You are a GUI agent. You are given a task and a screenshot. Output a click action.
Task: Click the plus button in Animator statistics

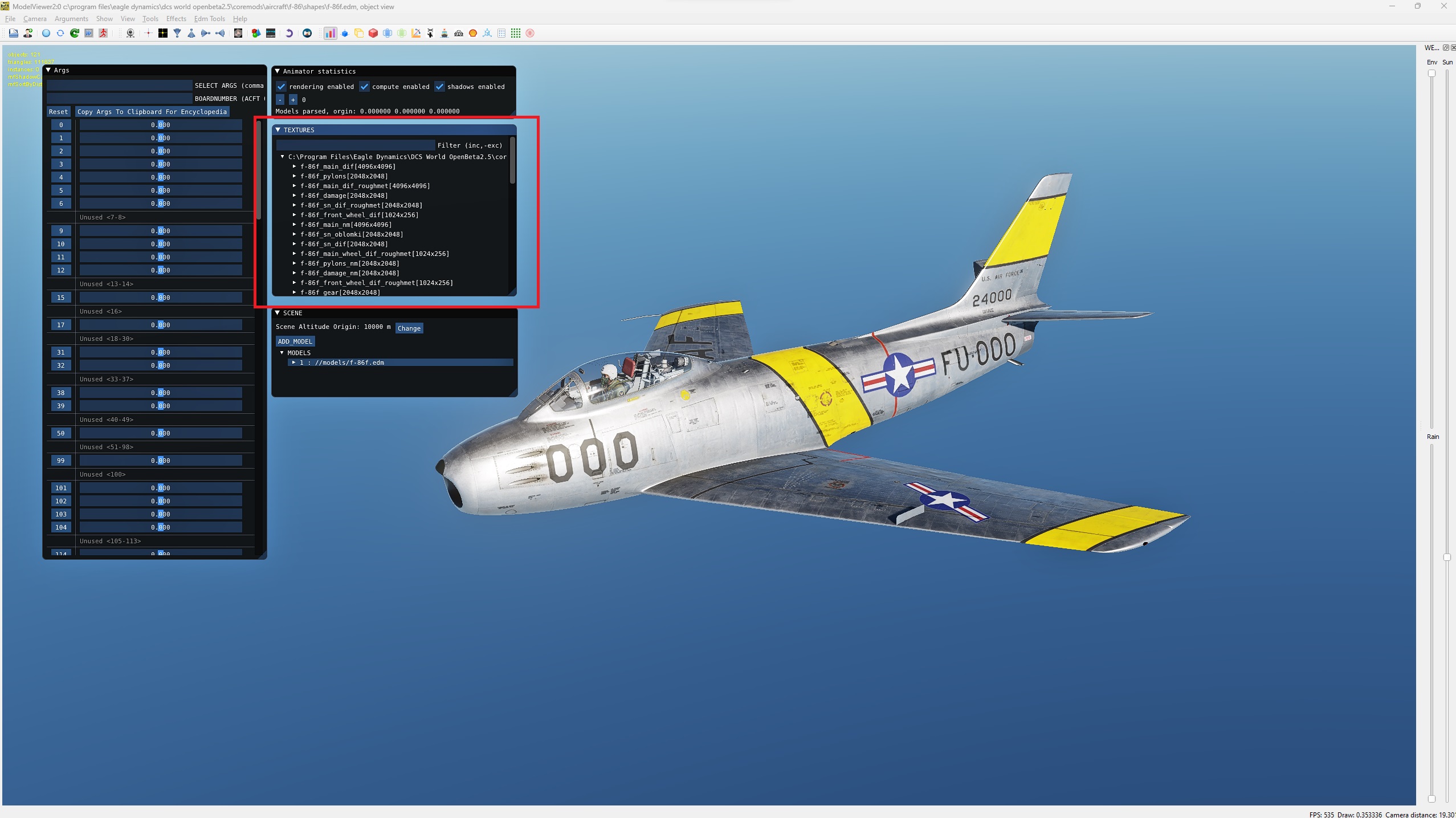click(293, 100)
